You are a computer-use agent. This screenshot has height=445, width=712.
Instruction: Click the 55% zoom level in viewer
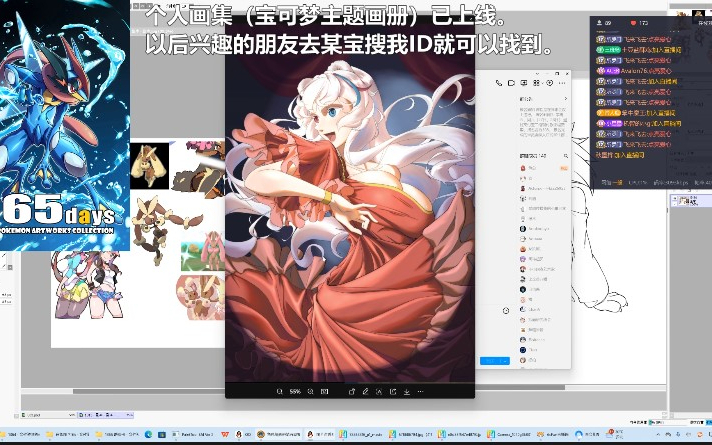[x=295, y=391]
